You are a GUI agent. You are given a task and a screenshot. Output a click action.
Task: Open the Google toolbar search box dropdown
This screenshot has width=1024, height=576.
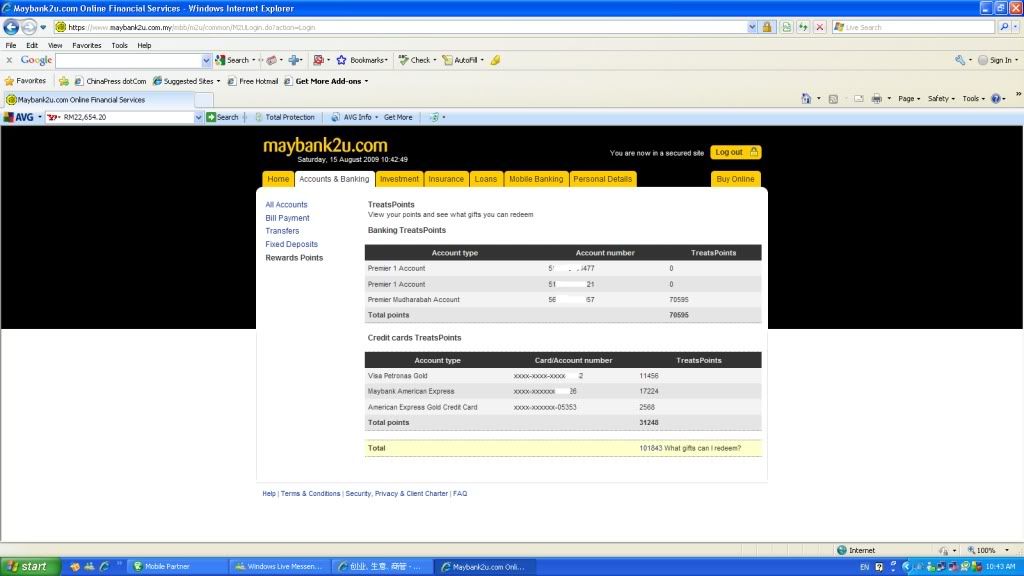pos(206,60)
